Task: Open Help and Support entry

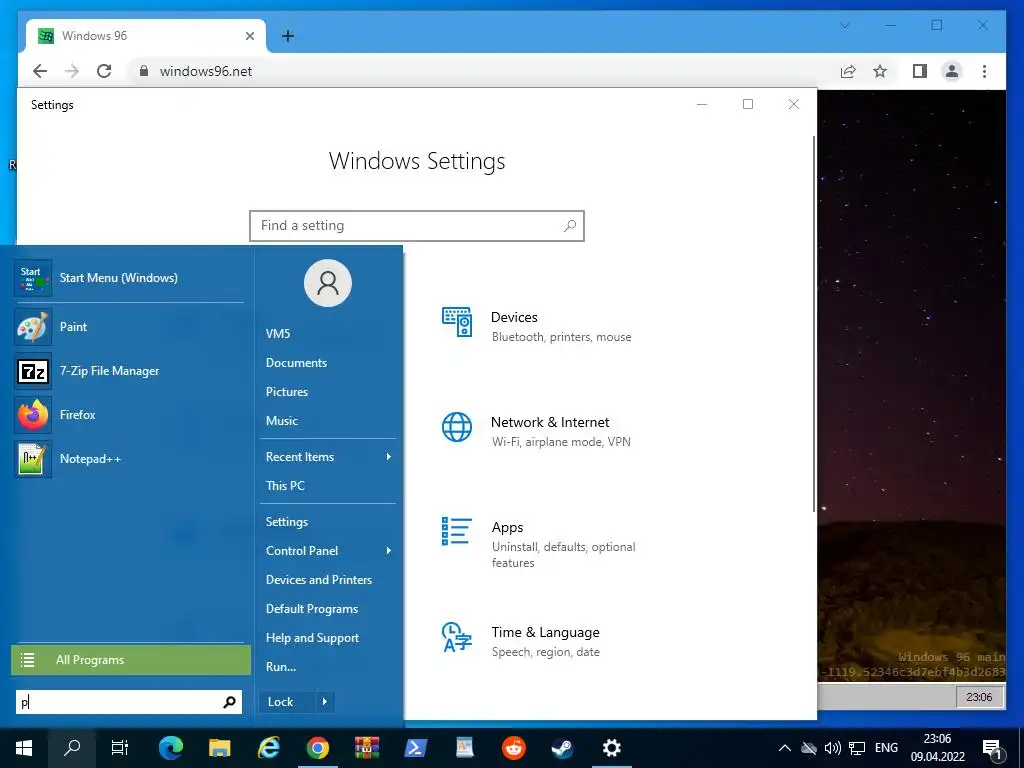Action: 312,638
